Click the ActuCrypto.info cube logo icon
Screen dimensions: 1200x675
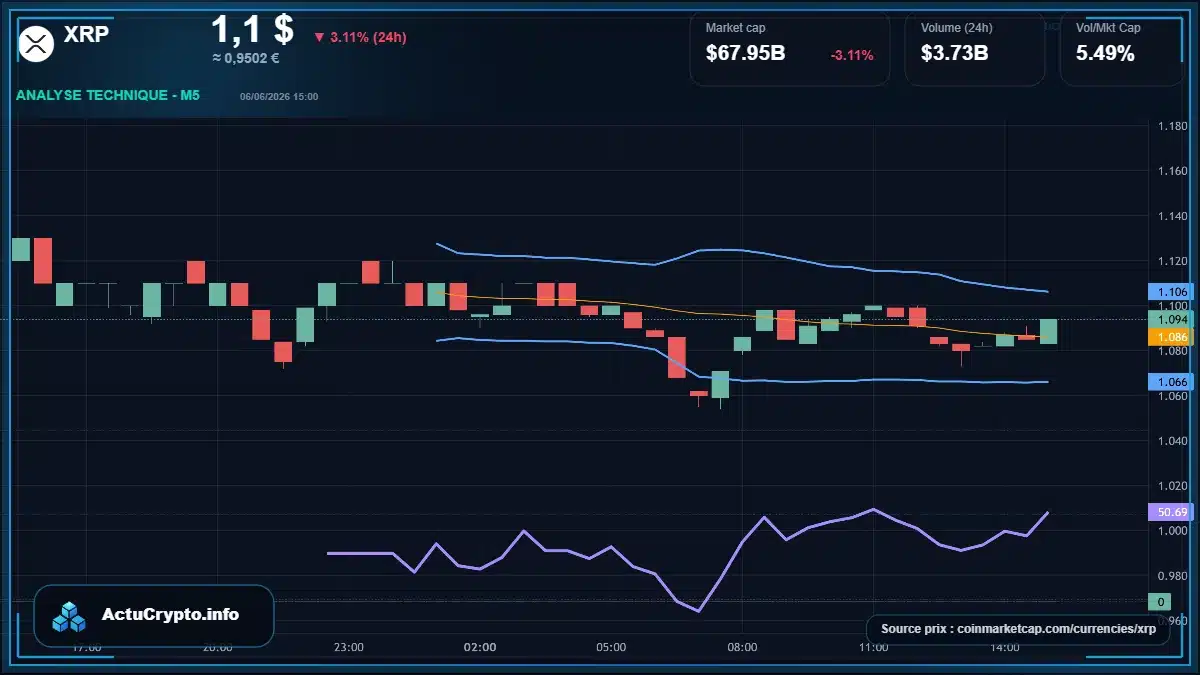[x=70, y=617]
